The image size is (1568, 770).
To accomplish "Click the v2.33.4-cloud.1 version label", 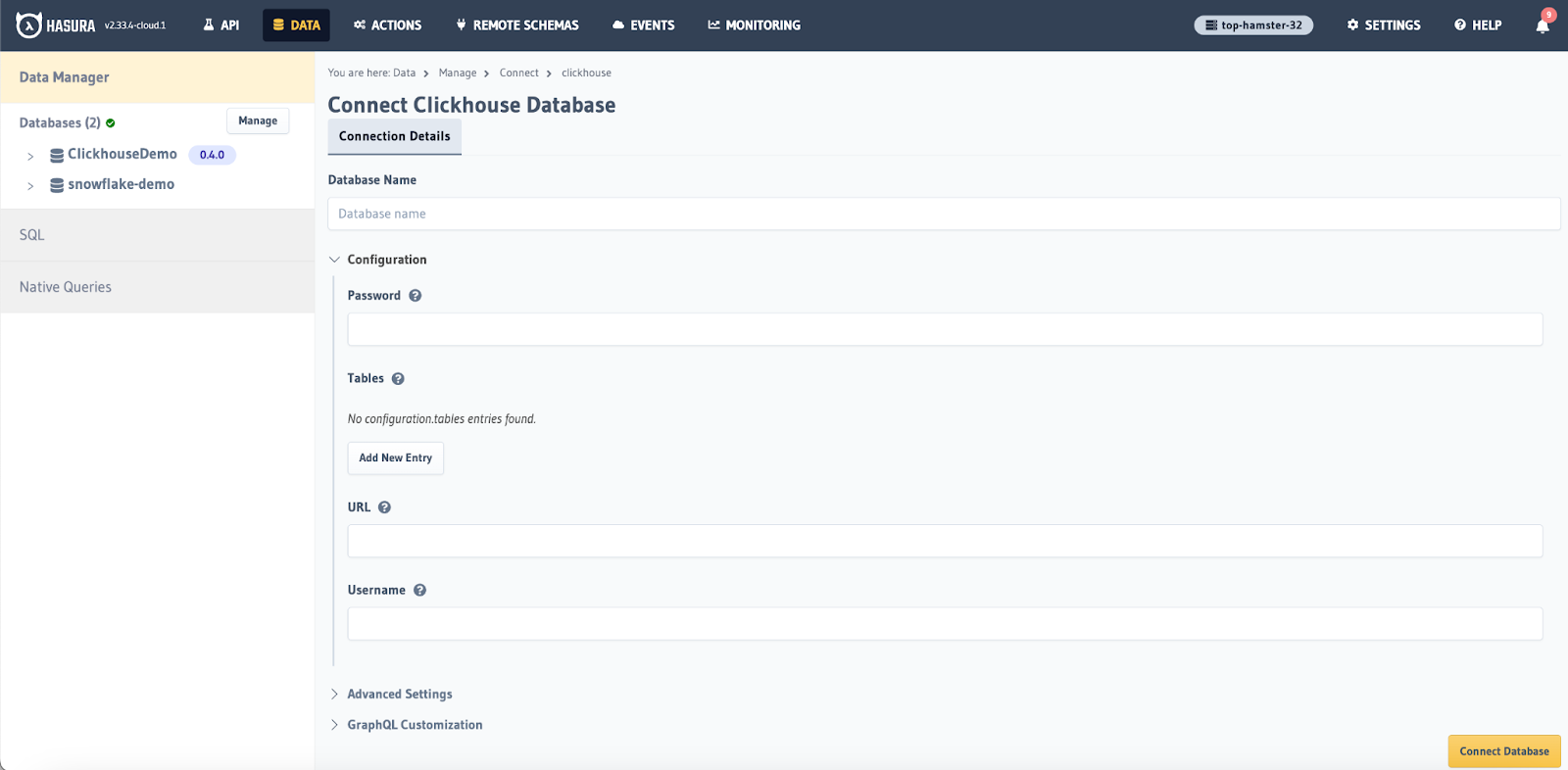I will [x=135, y=25].
